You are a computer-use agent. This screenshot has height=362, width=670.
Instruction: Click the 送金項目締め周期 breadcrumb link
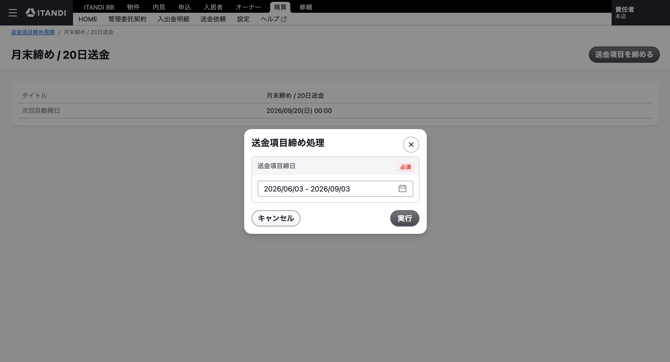click(x=33, y=32)
